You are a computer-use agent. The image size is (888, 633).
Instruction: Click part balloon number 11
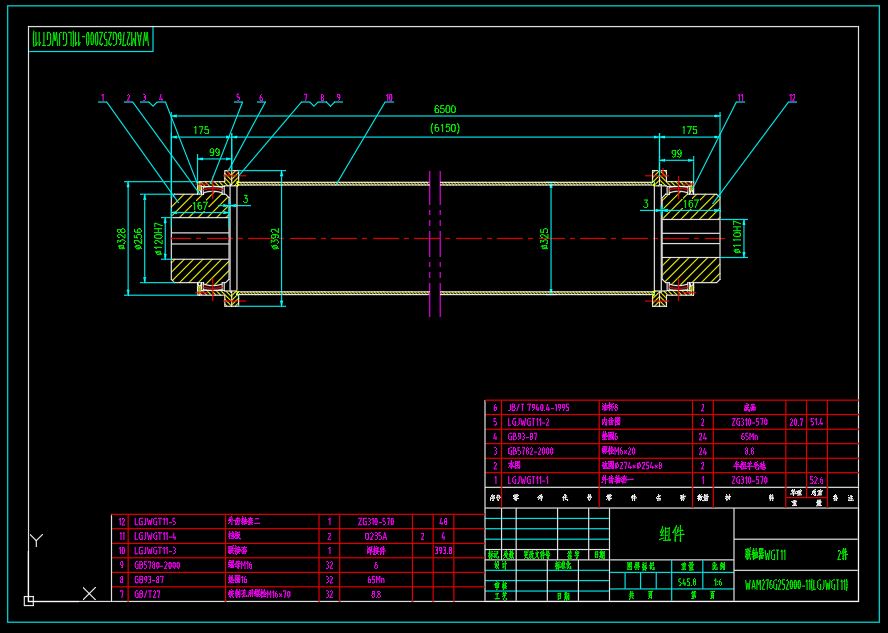click(x=740, y=98)
